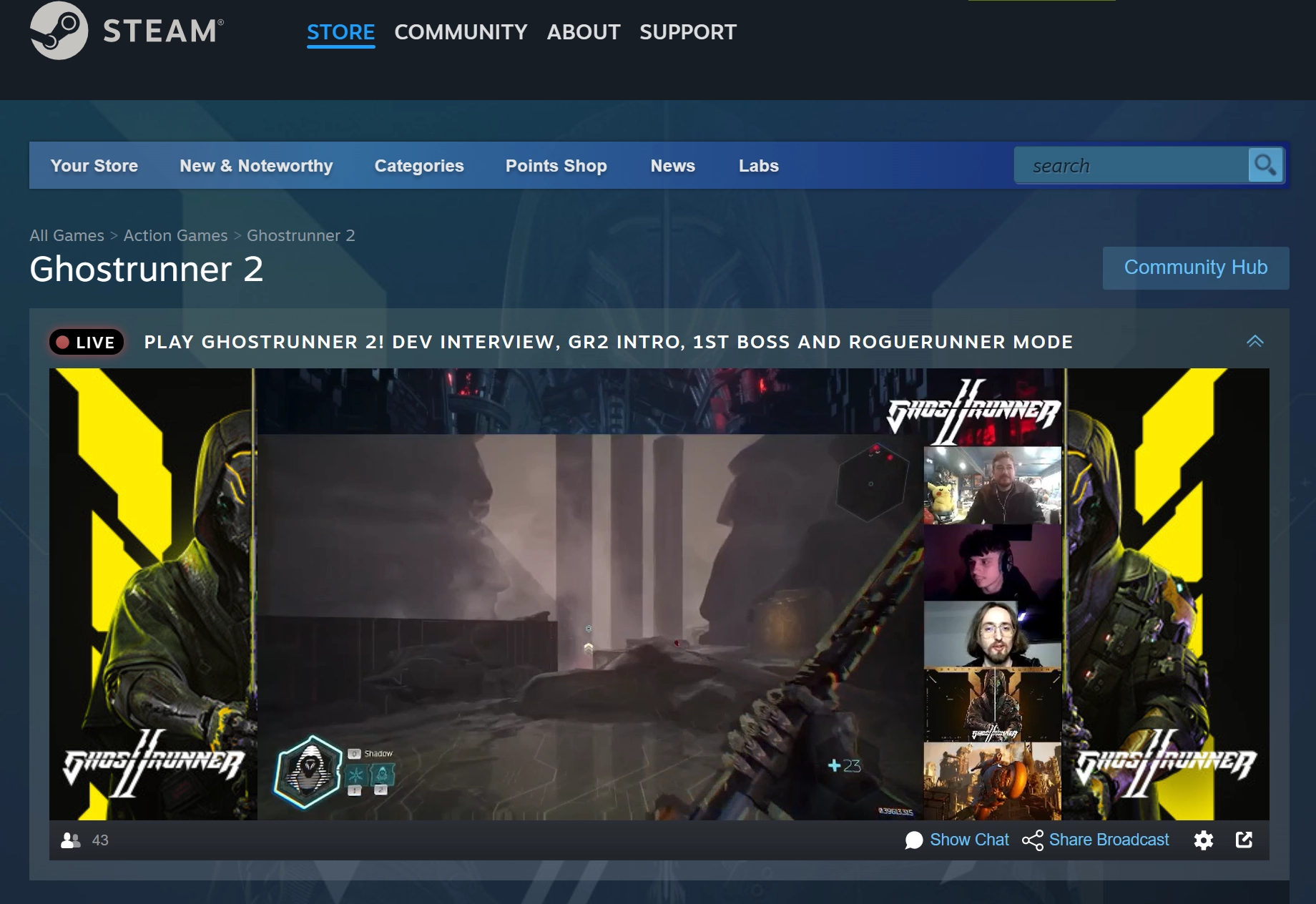This screenshot has width=1316, height=904.
Task: Go to Points Shop
Action: click(x=556, y=166)
